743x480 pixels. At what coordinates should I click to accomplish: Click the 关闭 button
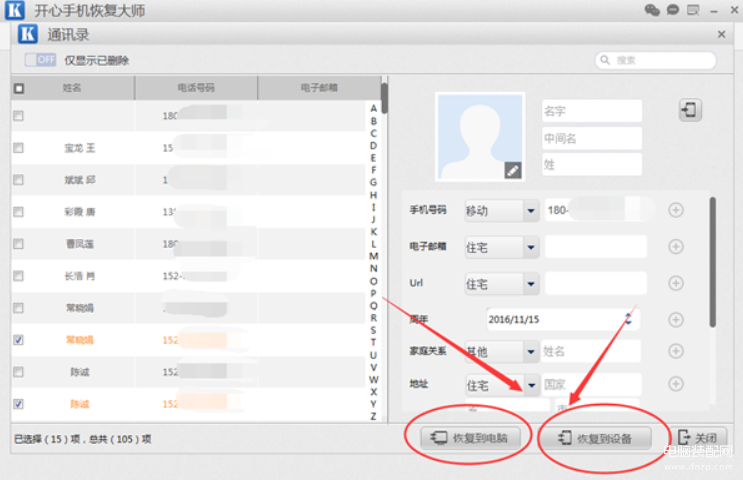pos(698,438)
